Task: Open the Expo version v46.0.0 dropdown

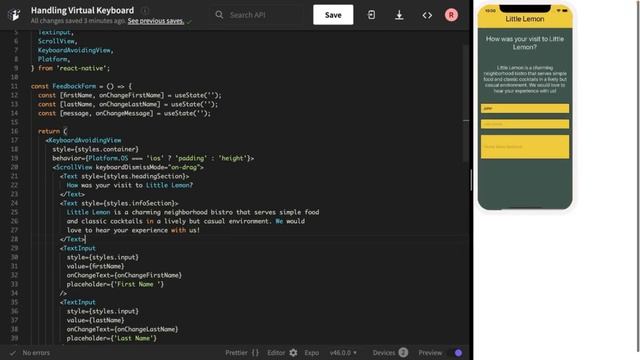Action: point(343,353)
